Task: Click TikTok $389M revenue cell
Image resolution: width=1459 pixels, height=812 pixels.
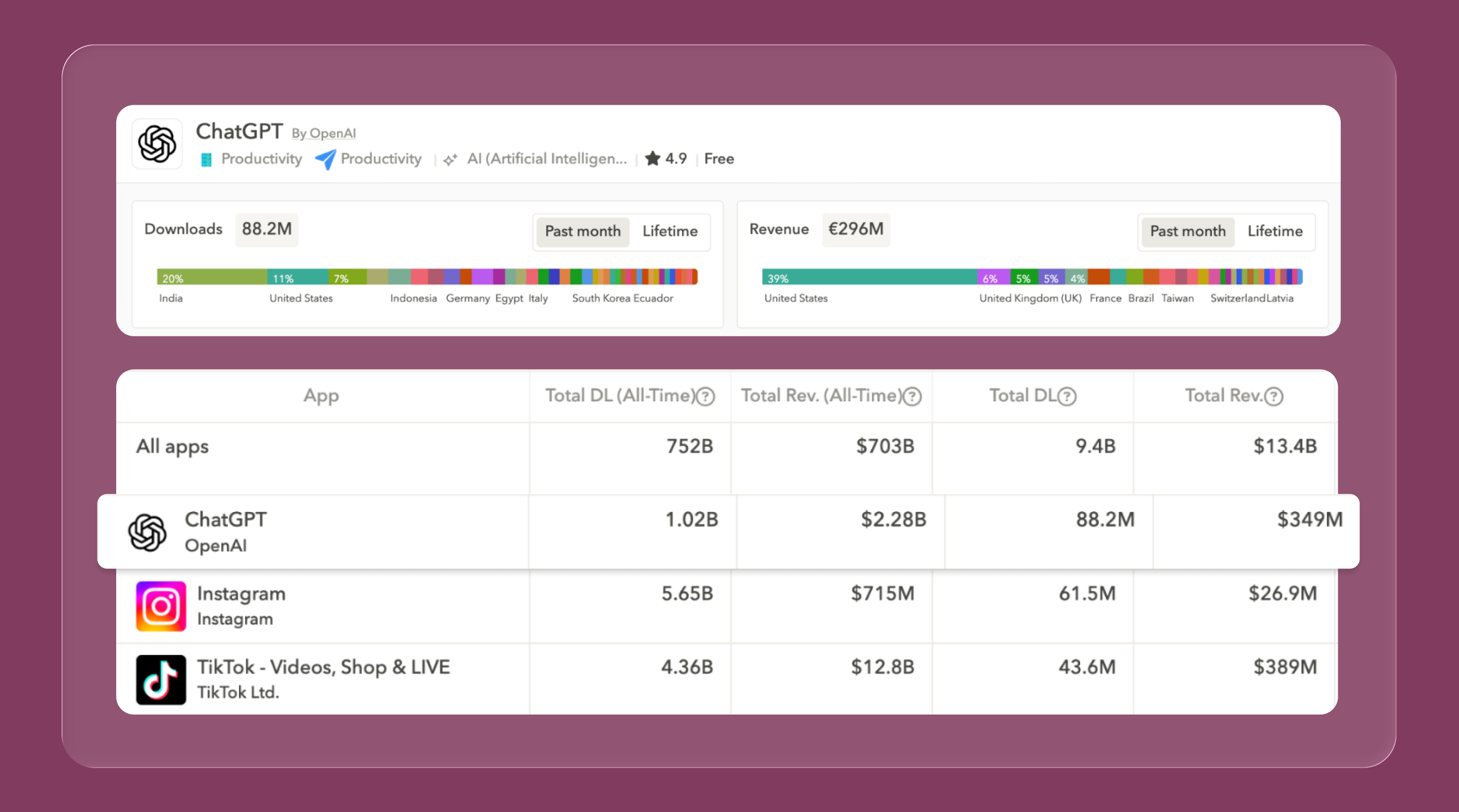Action: click(1285, 667)
